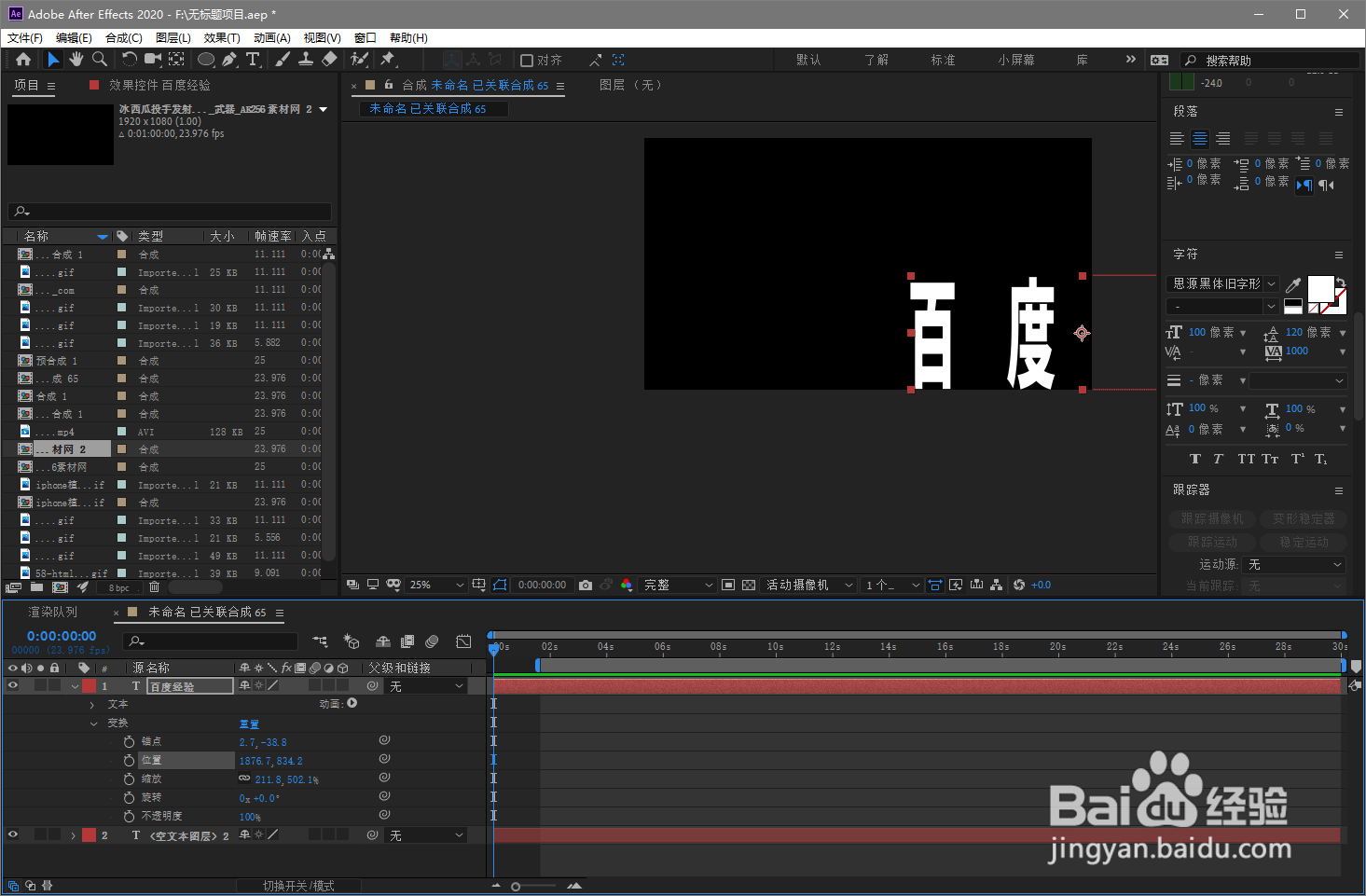Select the Zoom magnifier tool

coord(99,59)
